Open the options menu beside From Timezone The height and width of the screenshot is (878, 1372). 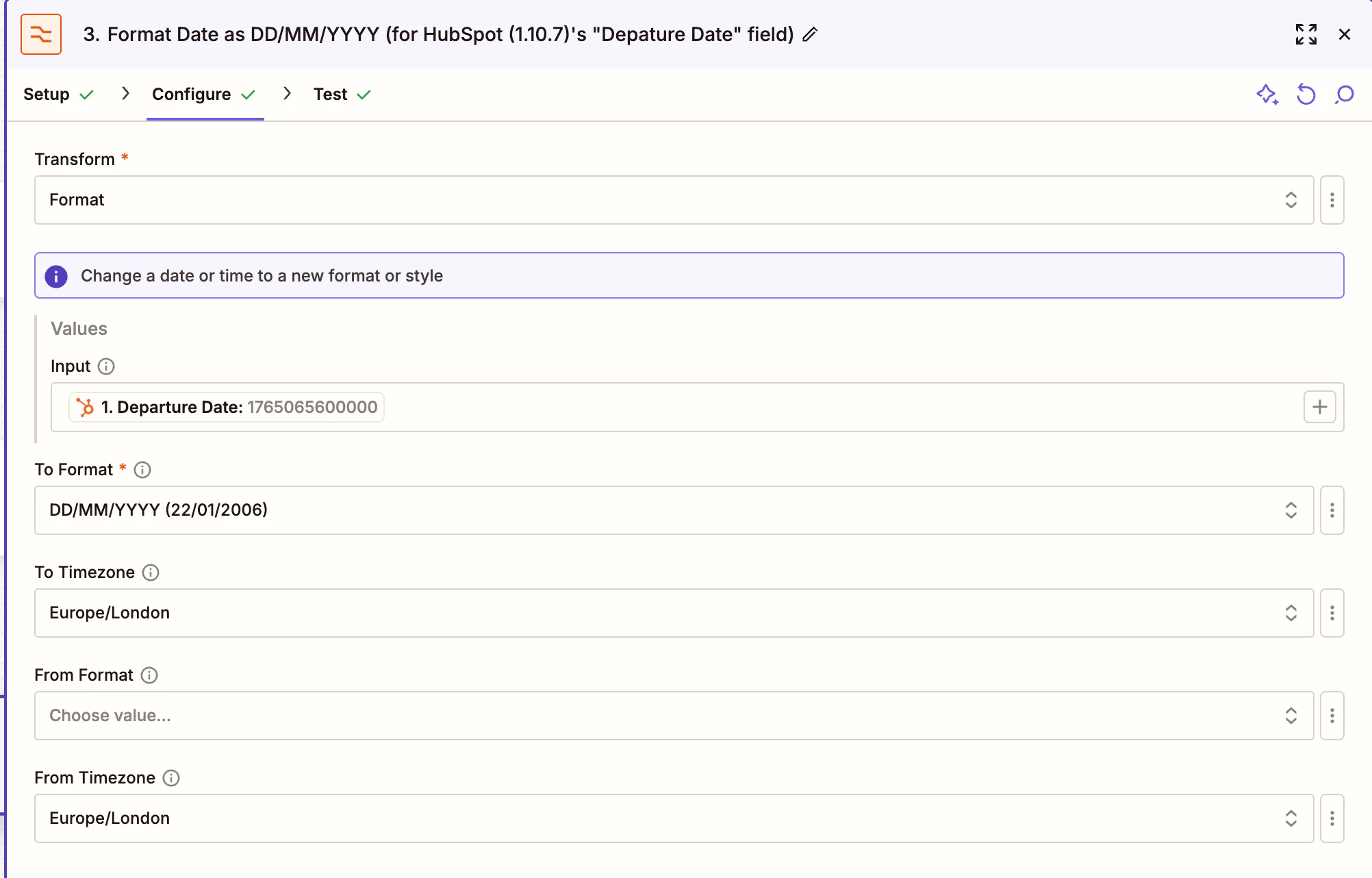click(1332, 818)
